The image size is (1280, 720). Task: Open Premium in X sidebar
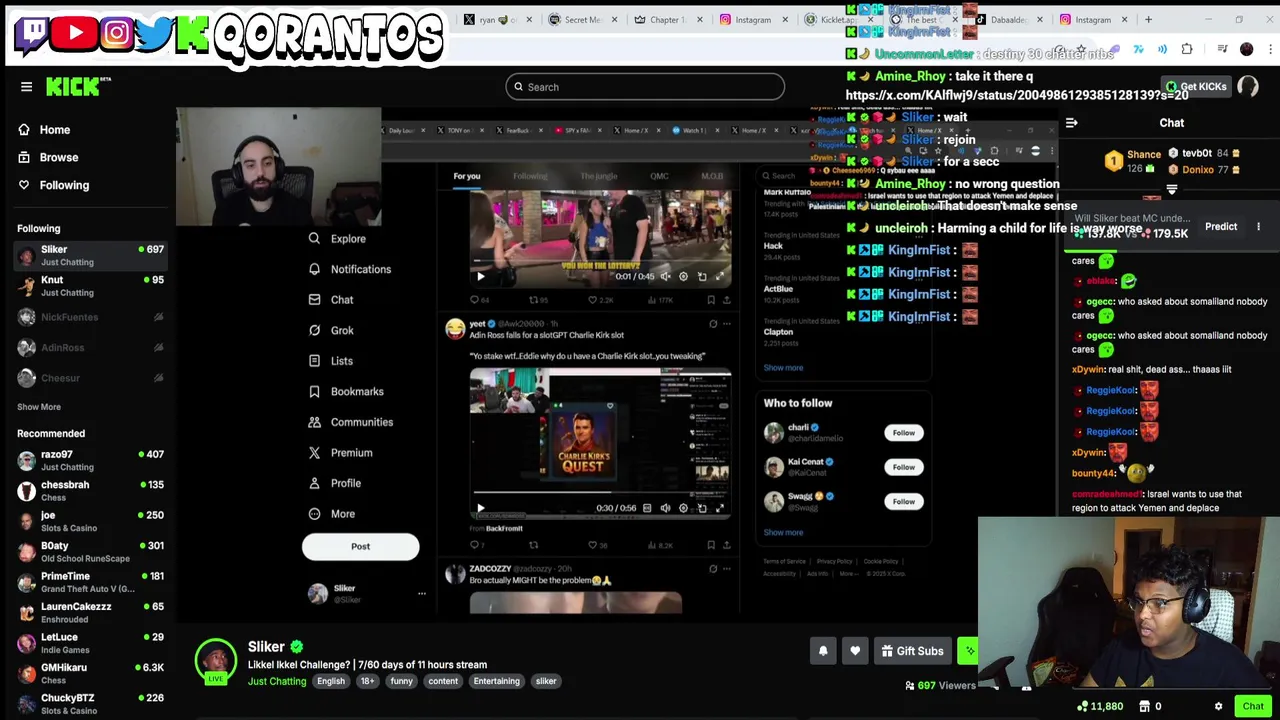pos(340,453)
